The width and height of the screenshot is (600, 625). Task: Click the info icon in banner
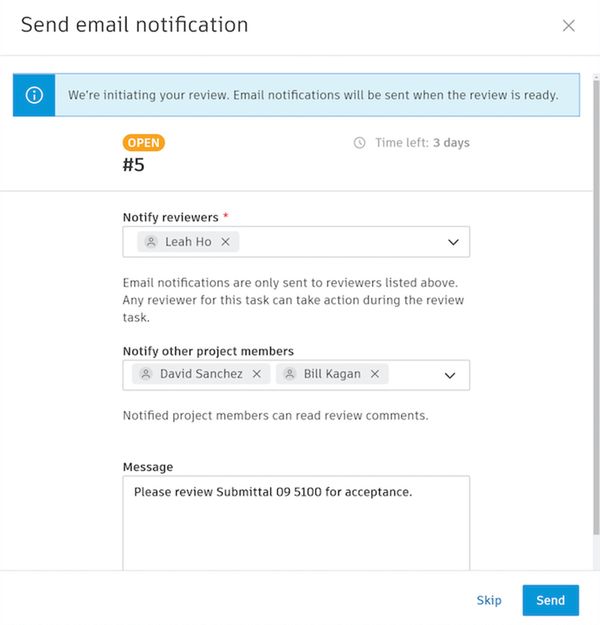(35, 95)
